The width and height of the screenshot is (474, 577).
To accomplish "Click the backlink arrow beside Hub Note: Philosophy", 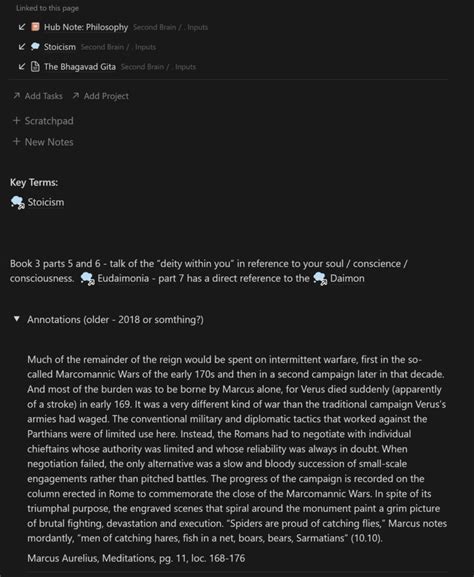I will click(x=22, y=27).
